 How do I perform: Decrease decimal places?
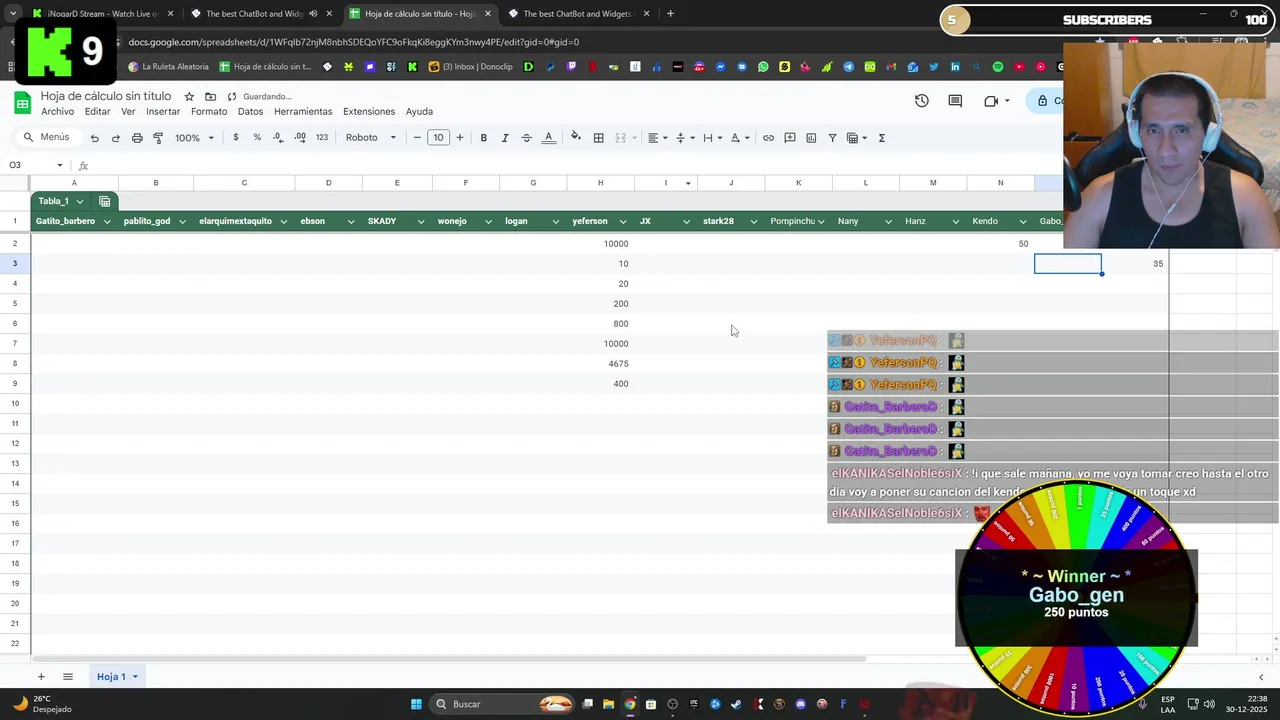279,138
